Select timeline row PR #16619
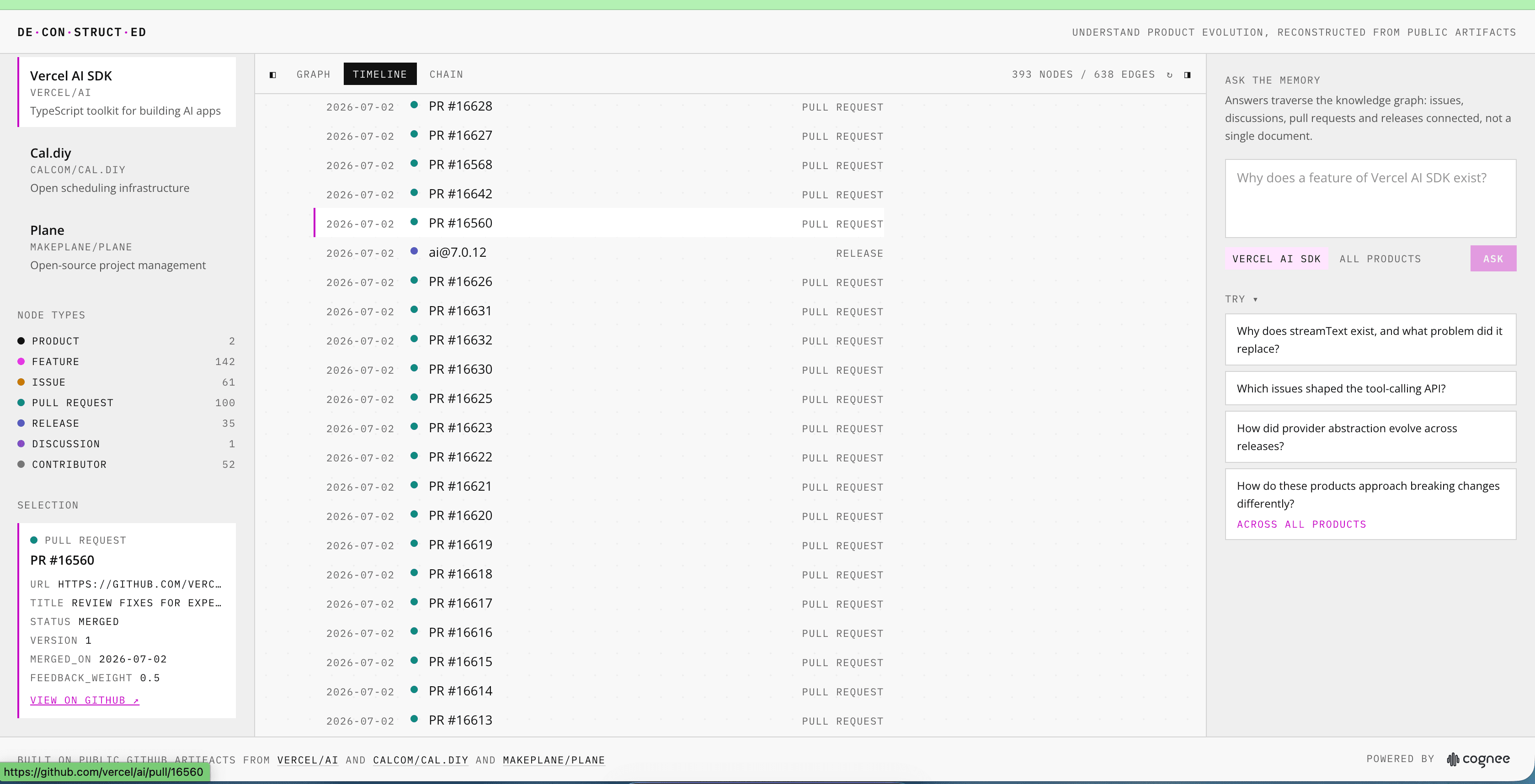This screenshot has height=784, width=1535. (599, 544)
